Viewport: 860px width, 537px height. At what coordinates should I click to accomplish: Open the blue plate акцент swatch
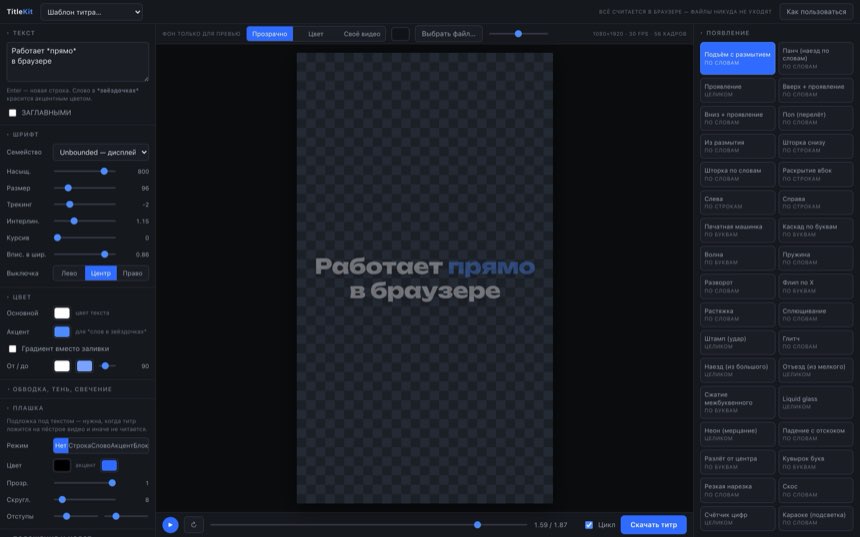point(109,466)
